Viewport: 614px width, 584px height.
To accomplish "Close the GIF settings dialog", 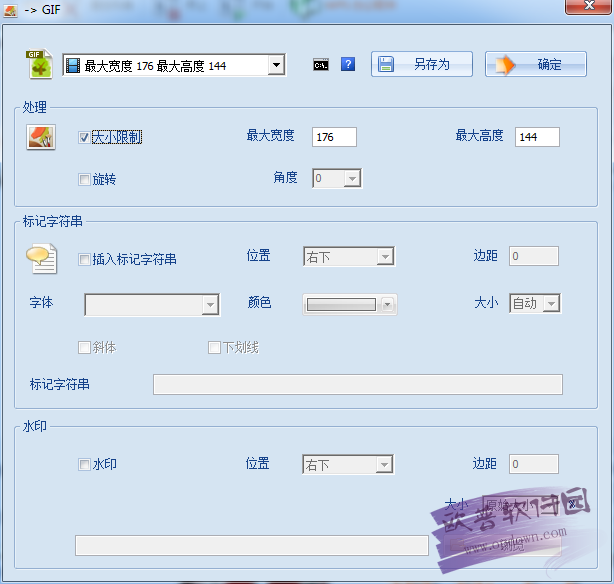I will point(589,6).
